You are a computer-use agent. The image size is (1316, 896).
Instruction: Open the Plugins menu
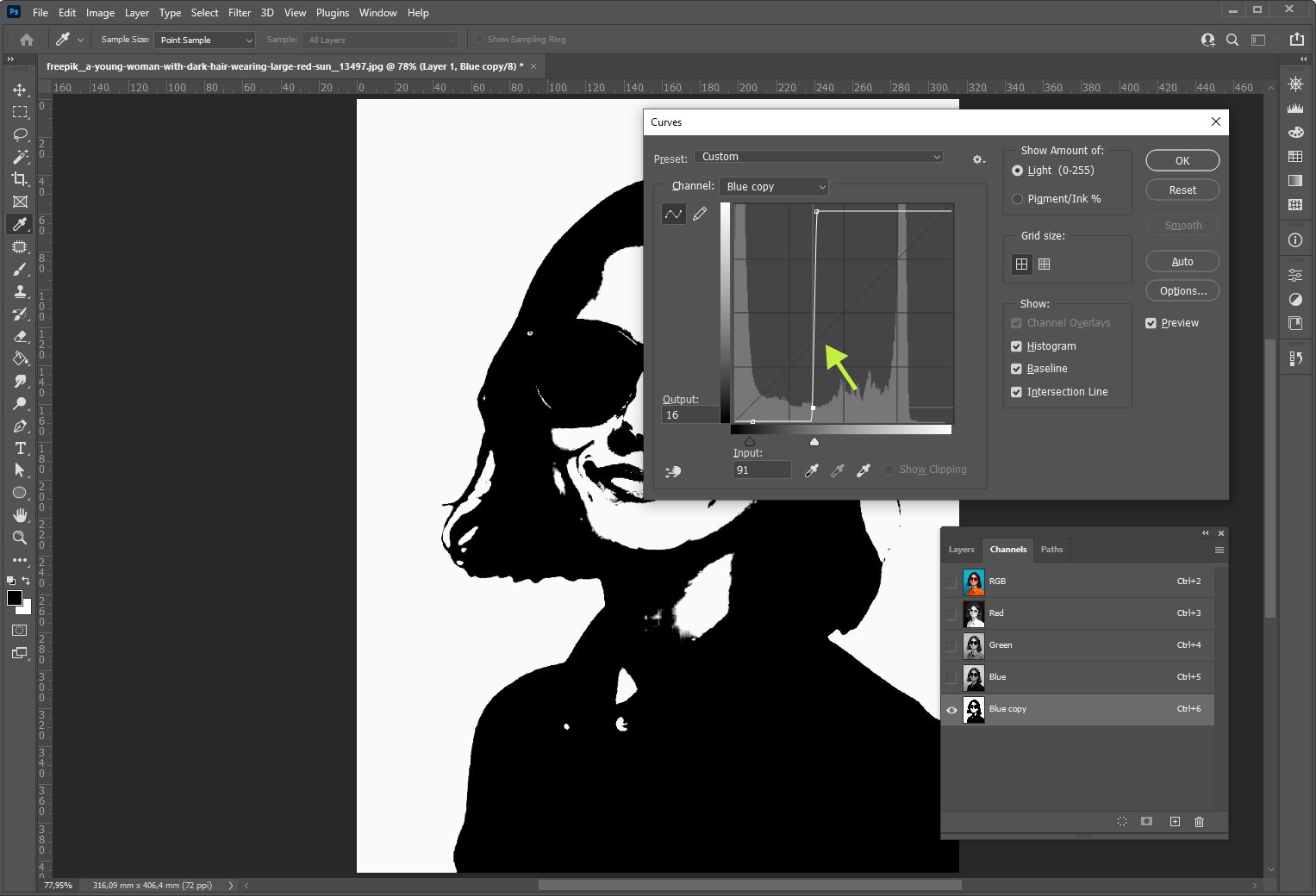(x=333, y=13)
